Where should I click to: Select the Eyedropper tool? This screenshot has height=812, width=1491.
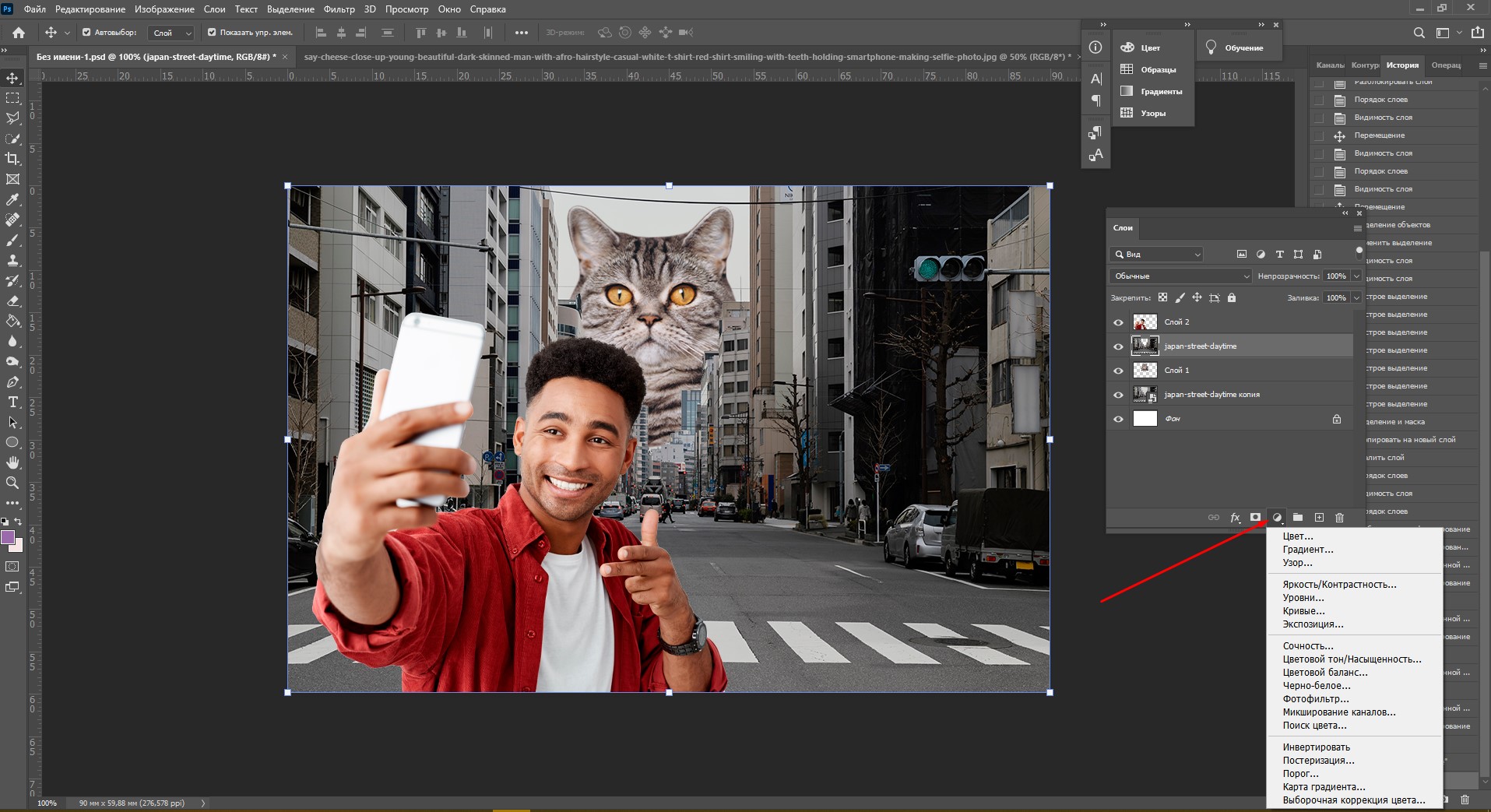(x=12, y=199)
